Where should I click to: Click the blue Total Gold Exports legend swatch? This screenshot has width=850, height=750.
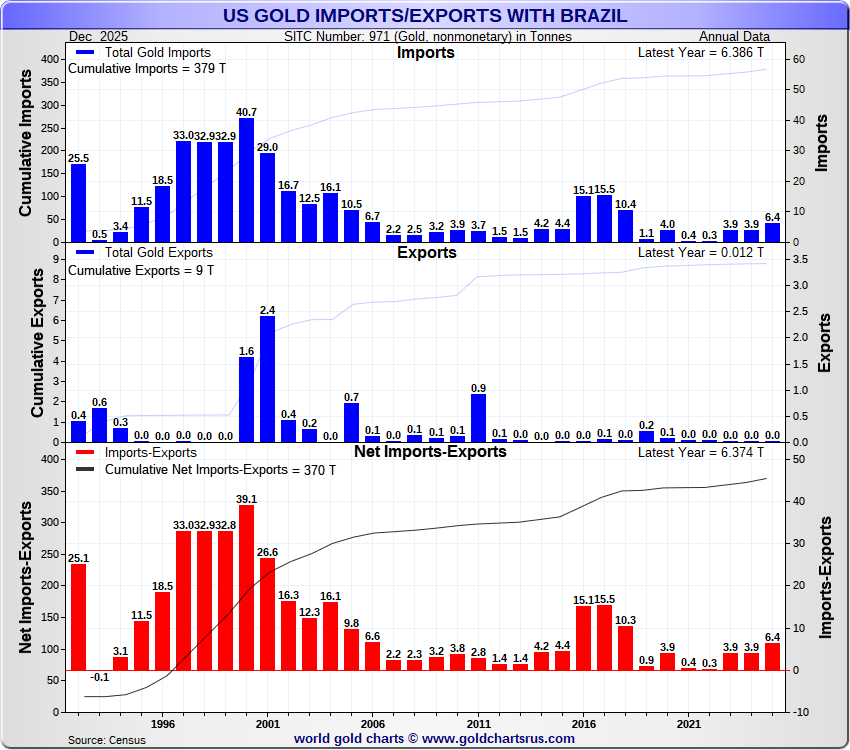pyautogui.click(x=85, y=252)
